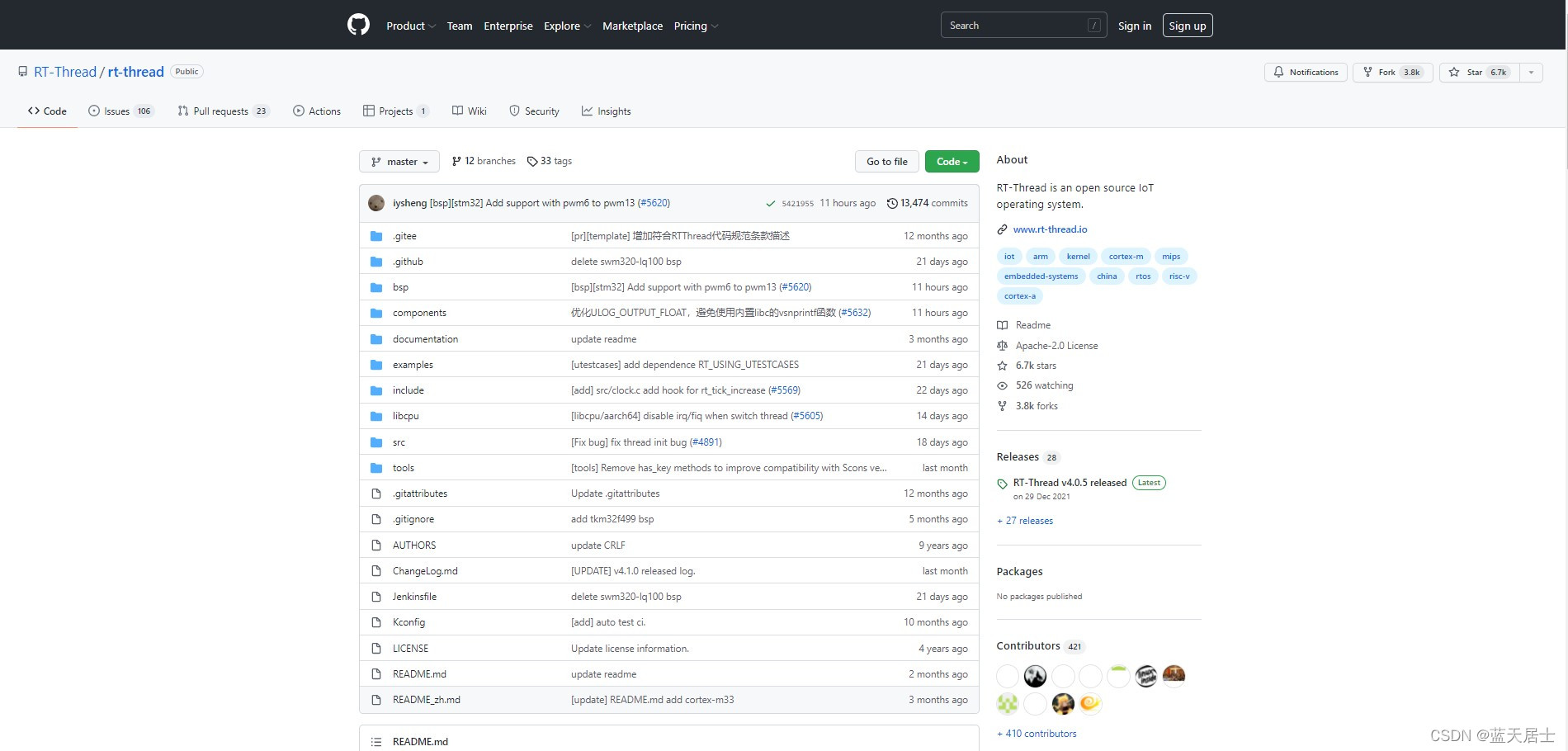
Task: Switch to the Issues tab
Action: [x=121, y=111]
